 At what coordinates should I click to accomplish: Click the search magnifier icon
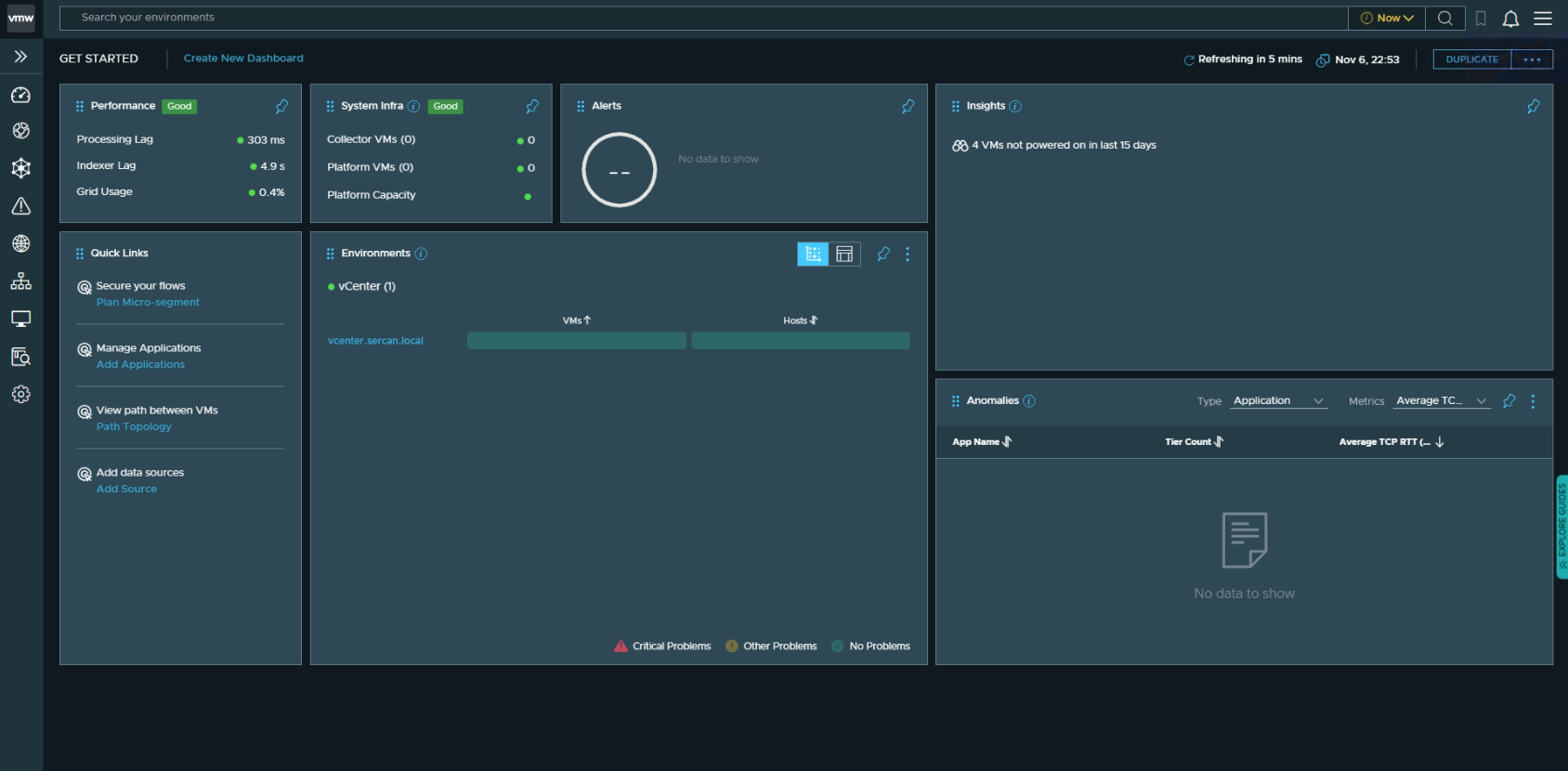coord(1444,19)
